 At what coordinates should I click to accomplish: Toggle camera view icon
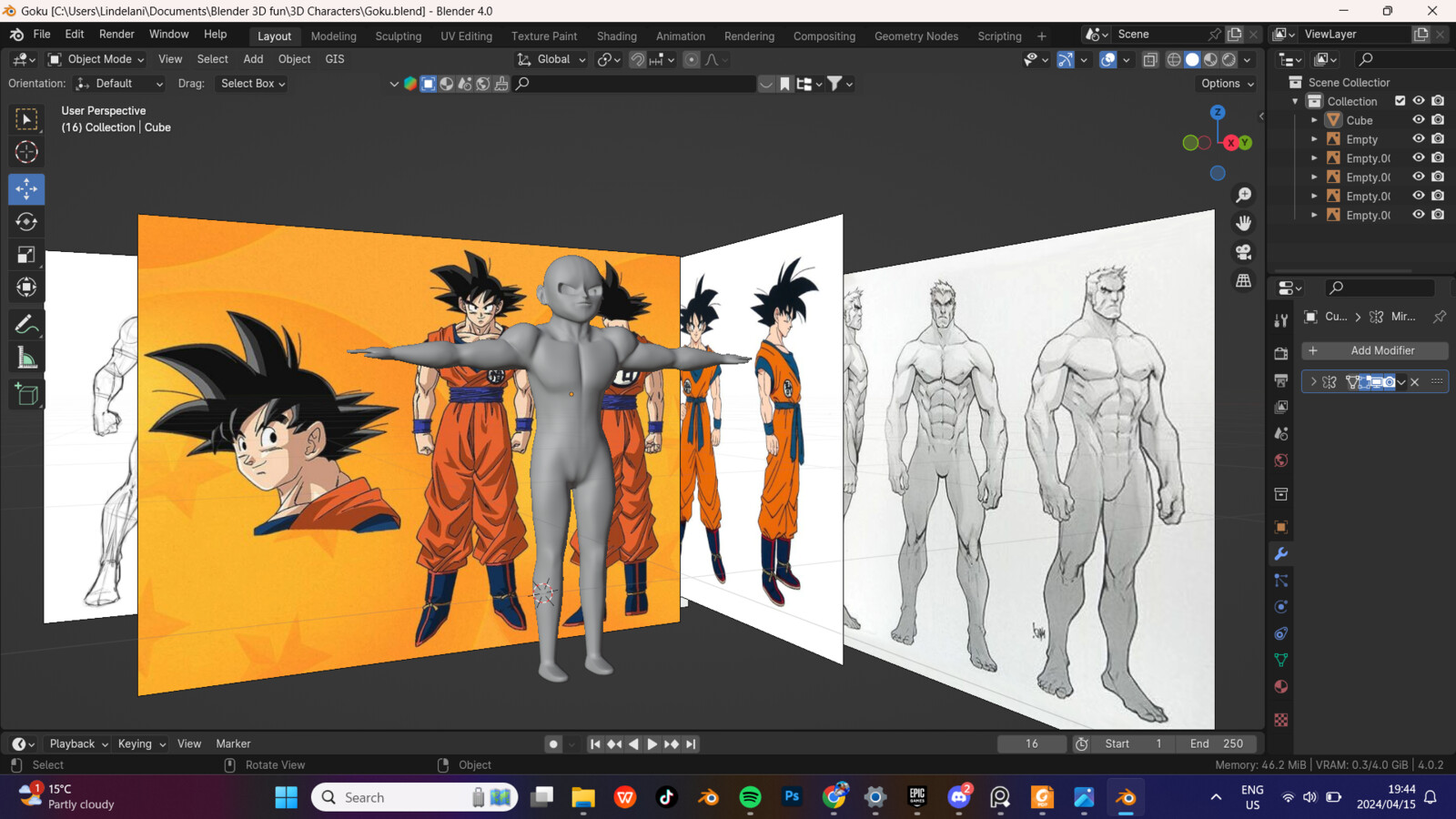(x=1243, y=252)
